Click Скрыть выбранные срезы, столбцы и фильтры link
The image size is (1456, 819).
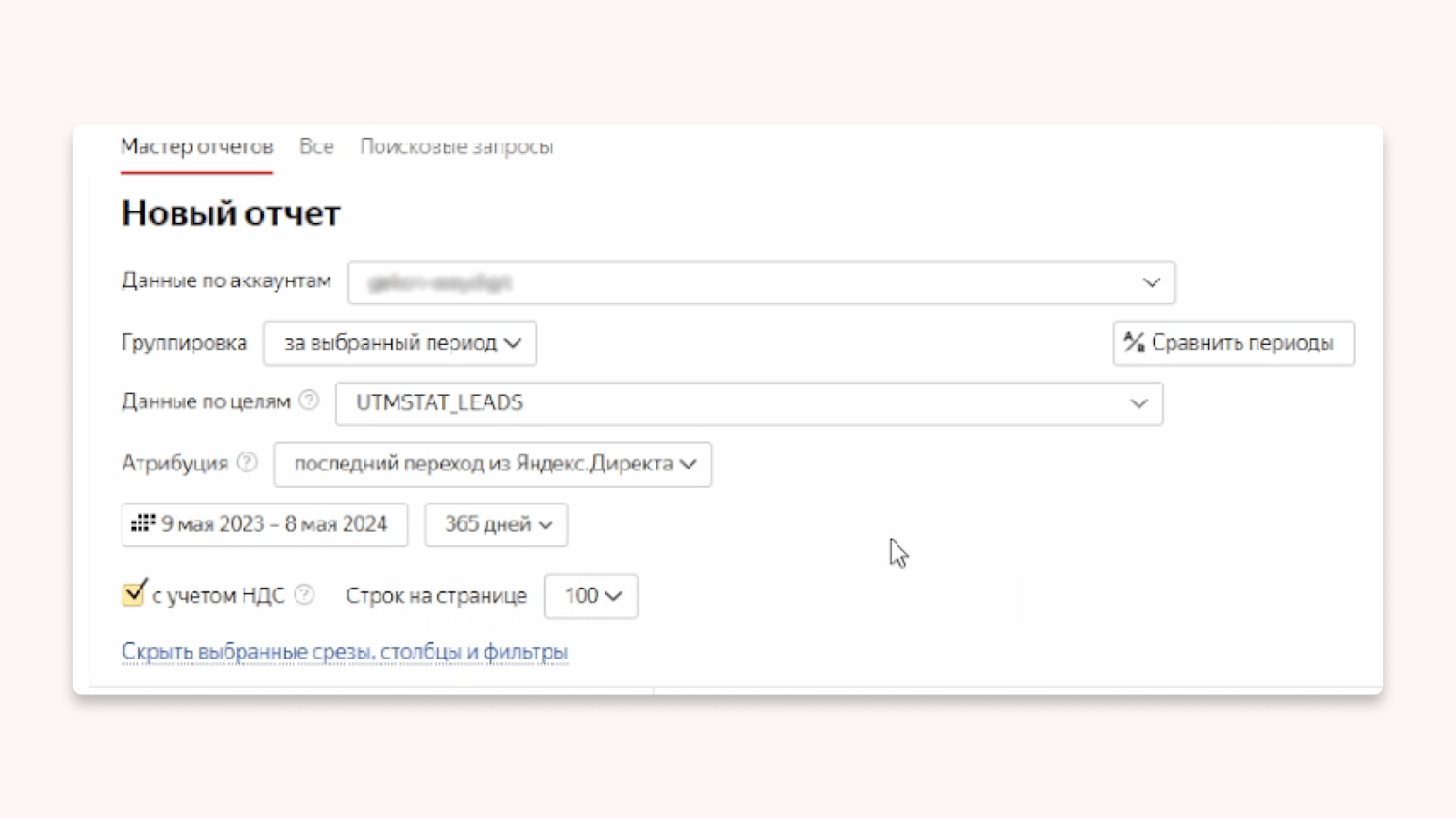click(345, 652)
